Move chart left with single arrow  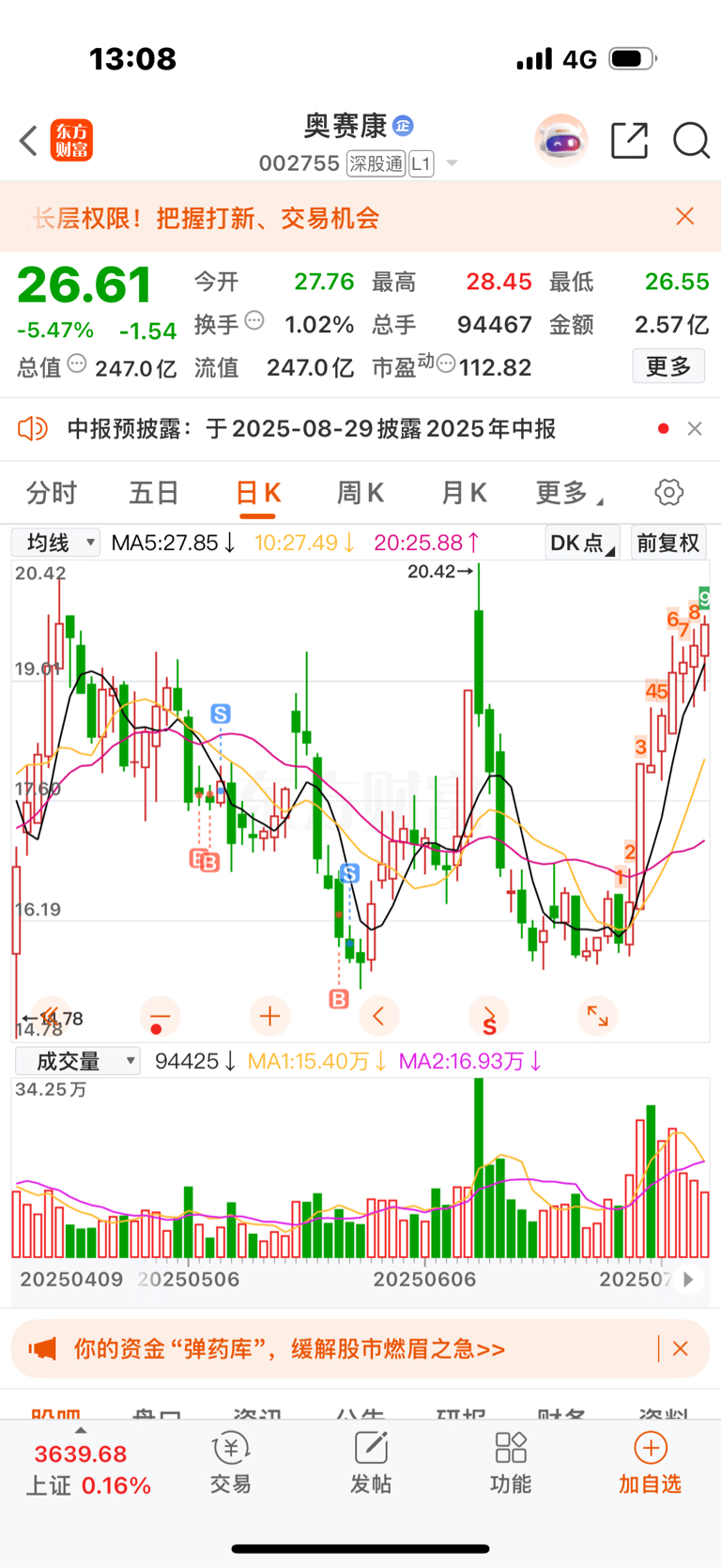pyautogui.click(x=379, y=1016)
